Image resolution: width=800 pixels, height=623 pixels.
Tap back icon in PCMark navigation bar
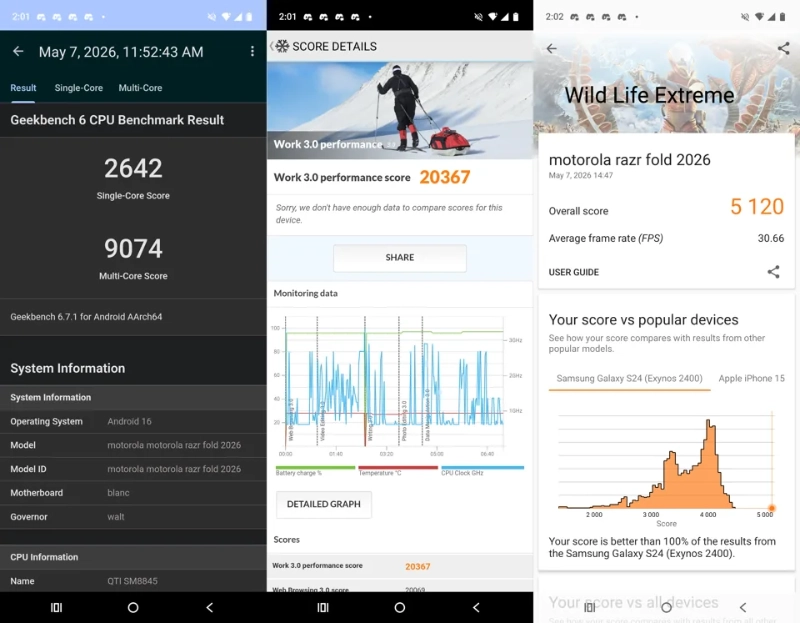(477, 607)
